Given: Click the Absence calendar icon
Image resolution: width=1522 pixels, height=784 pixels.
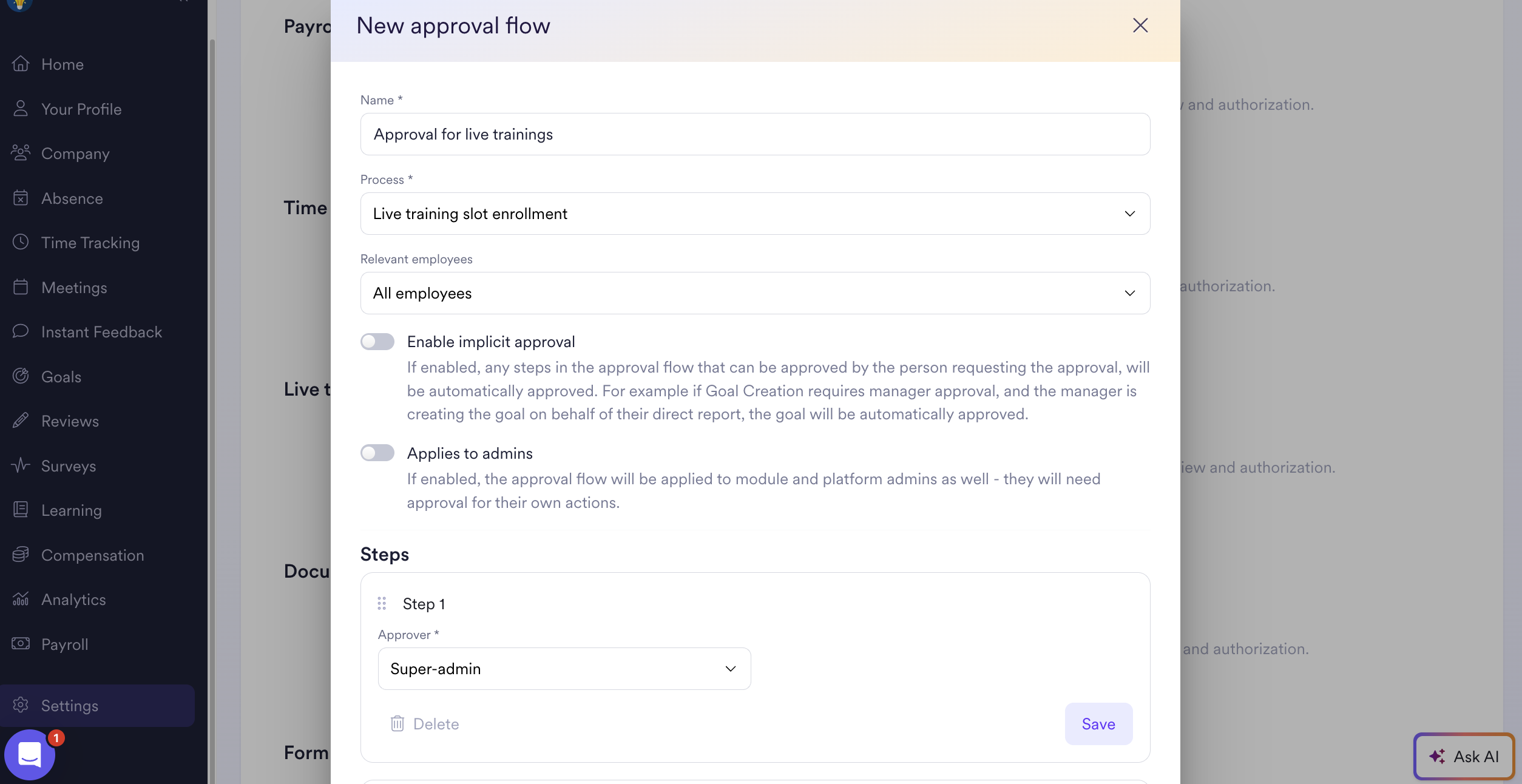Looking at the screenshot, I should pyautogui.click(x=21, y=198).
